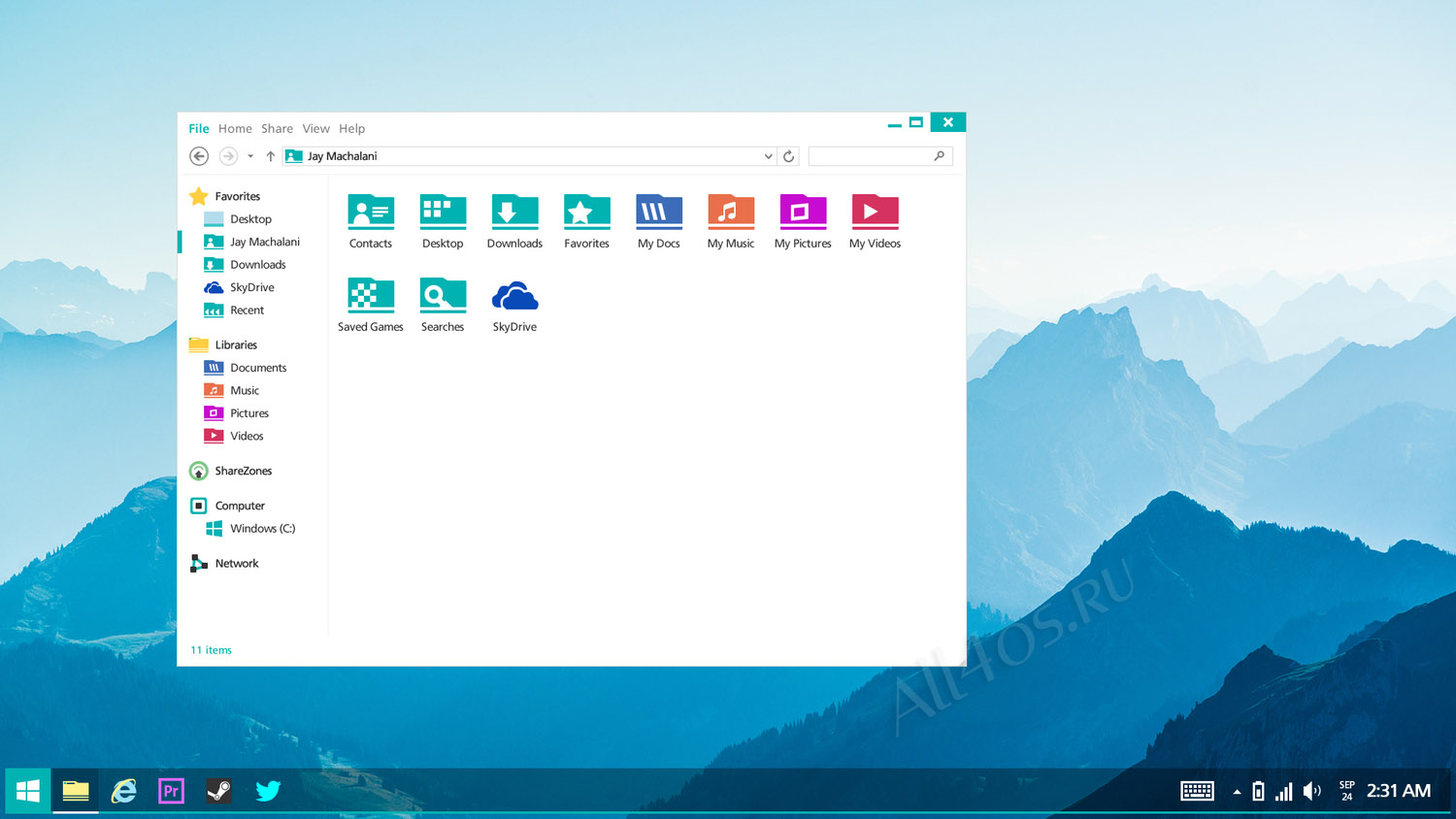
Task: Click the search magnifier icon
Action: [939, 156]
